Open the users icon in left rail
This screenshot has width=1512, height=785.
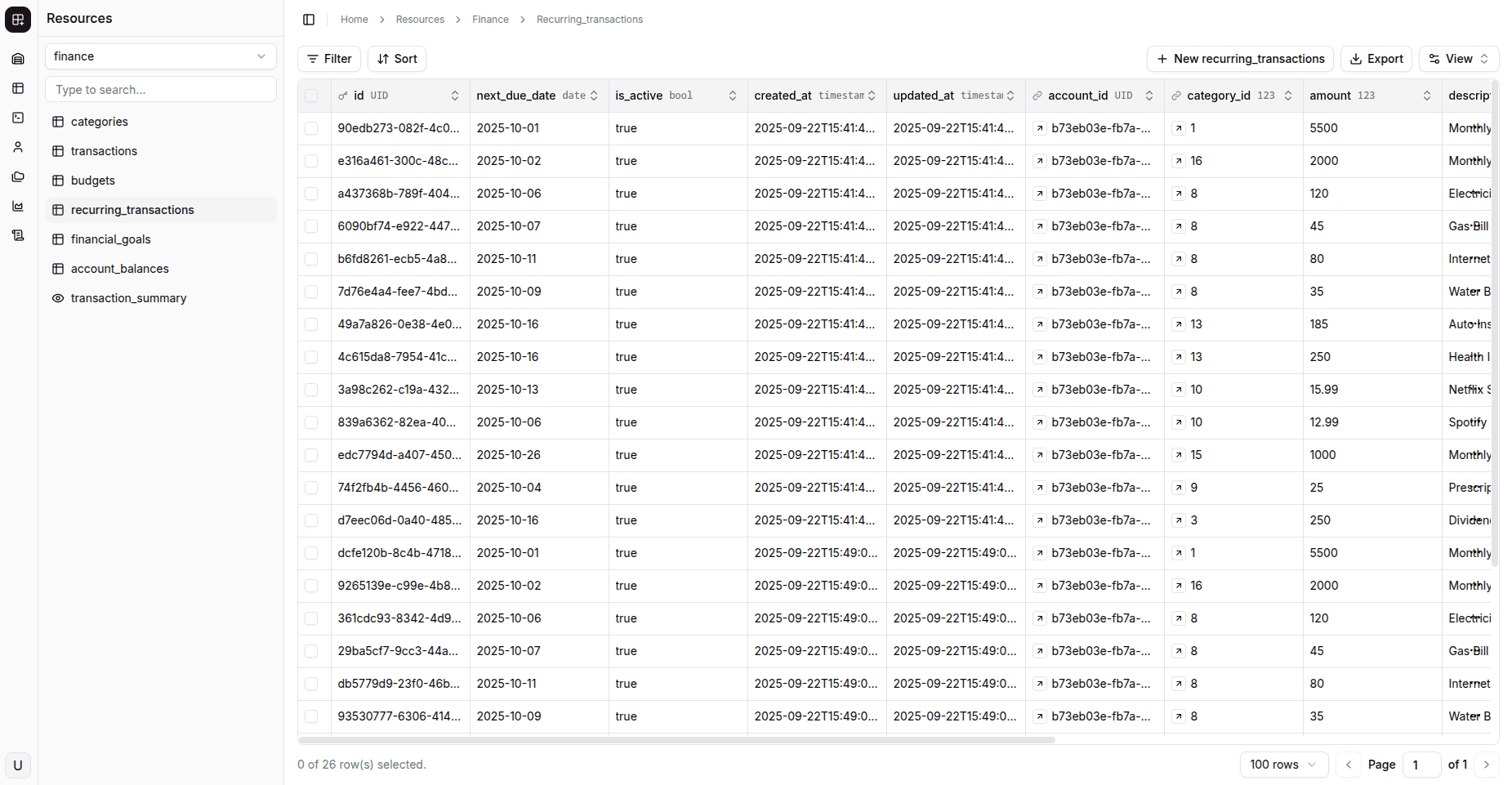(x=18, y=147)
